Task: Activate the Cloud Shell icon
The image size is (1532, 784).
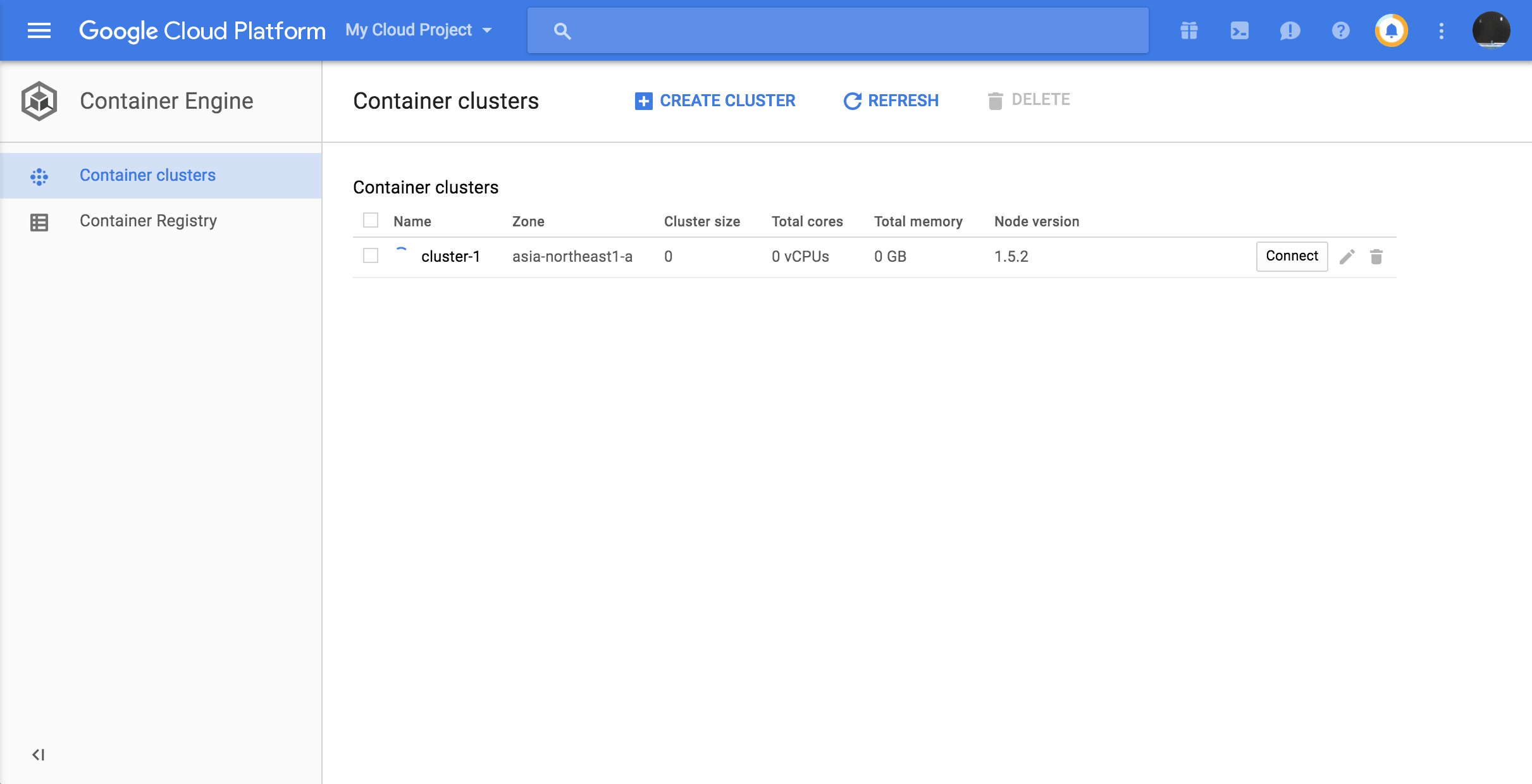Action: tap(1240, 30)
